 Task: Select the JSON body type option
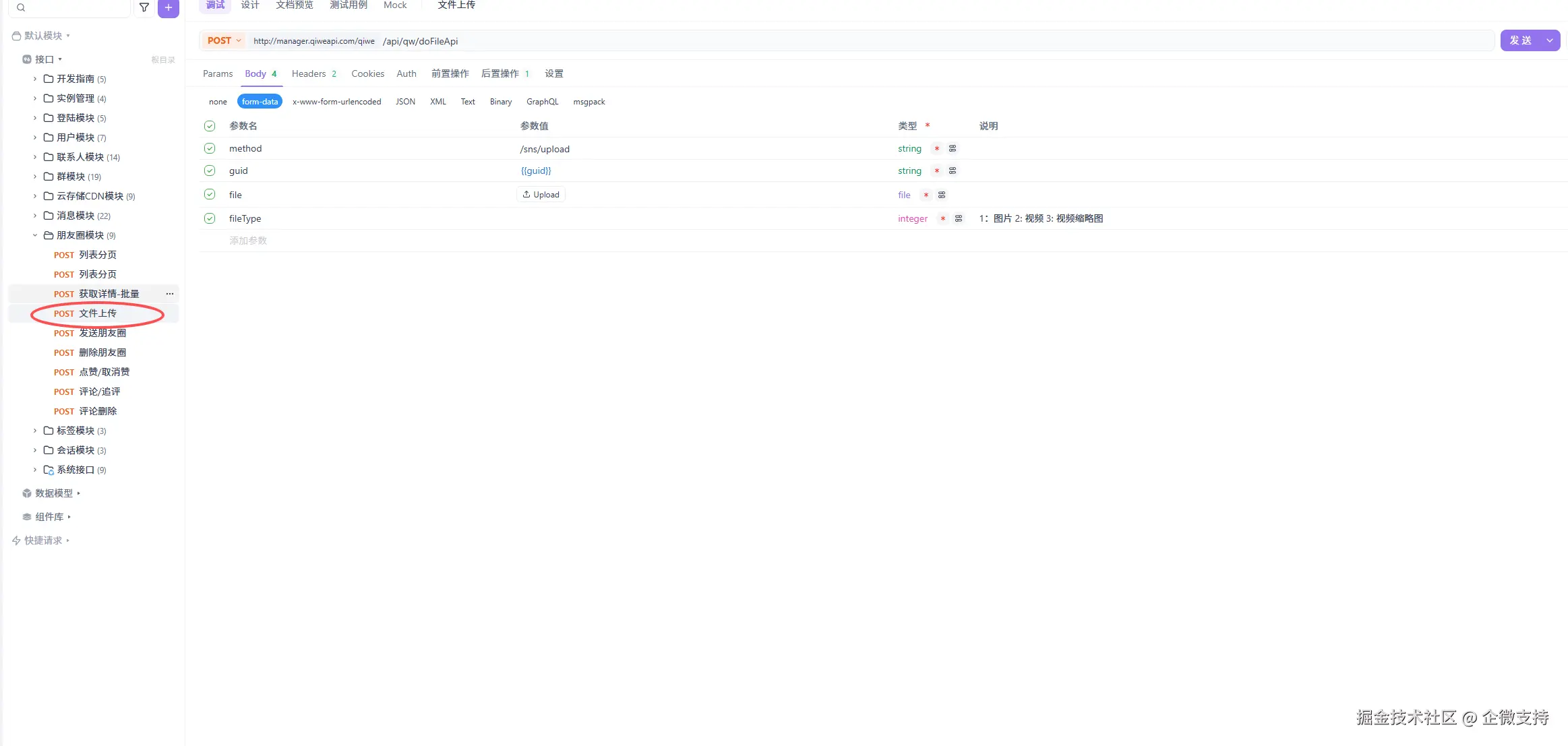pos(405,102)
